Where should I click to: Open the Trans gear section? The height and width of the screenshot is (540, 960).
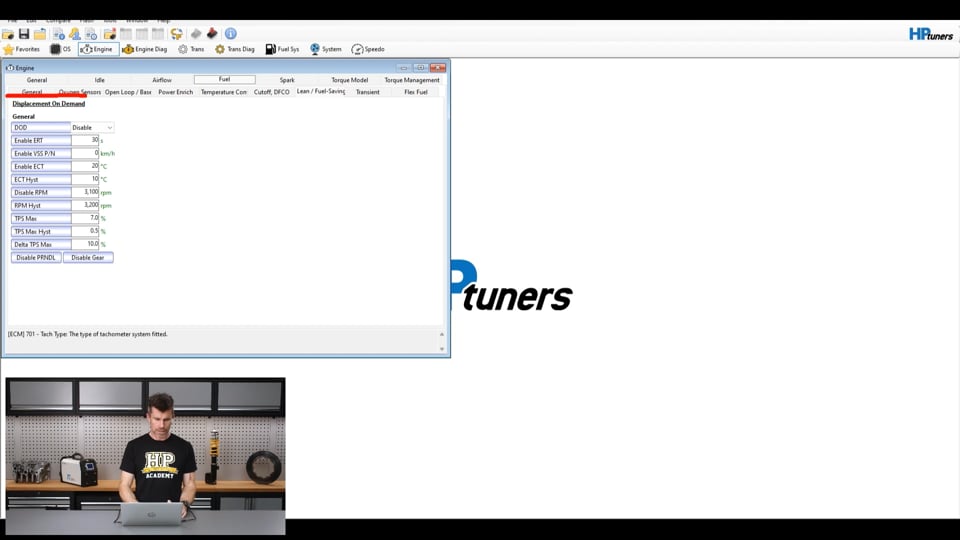coord(191,49)
